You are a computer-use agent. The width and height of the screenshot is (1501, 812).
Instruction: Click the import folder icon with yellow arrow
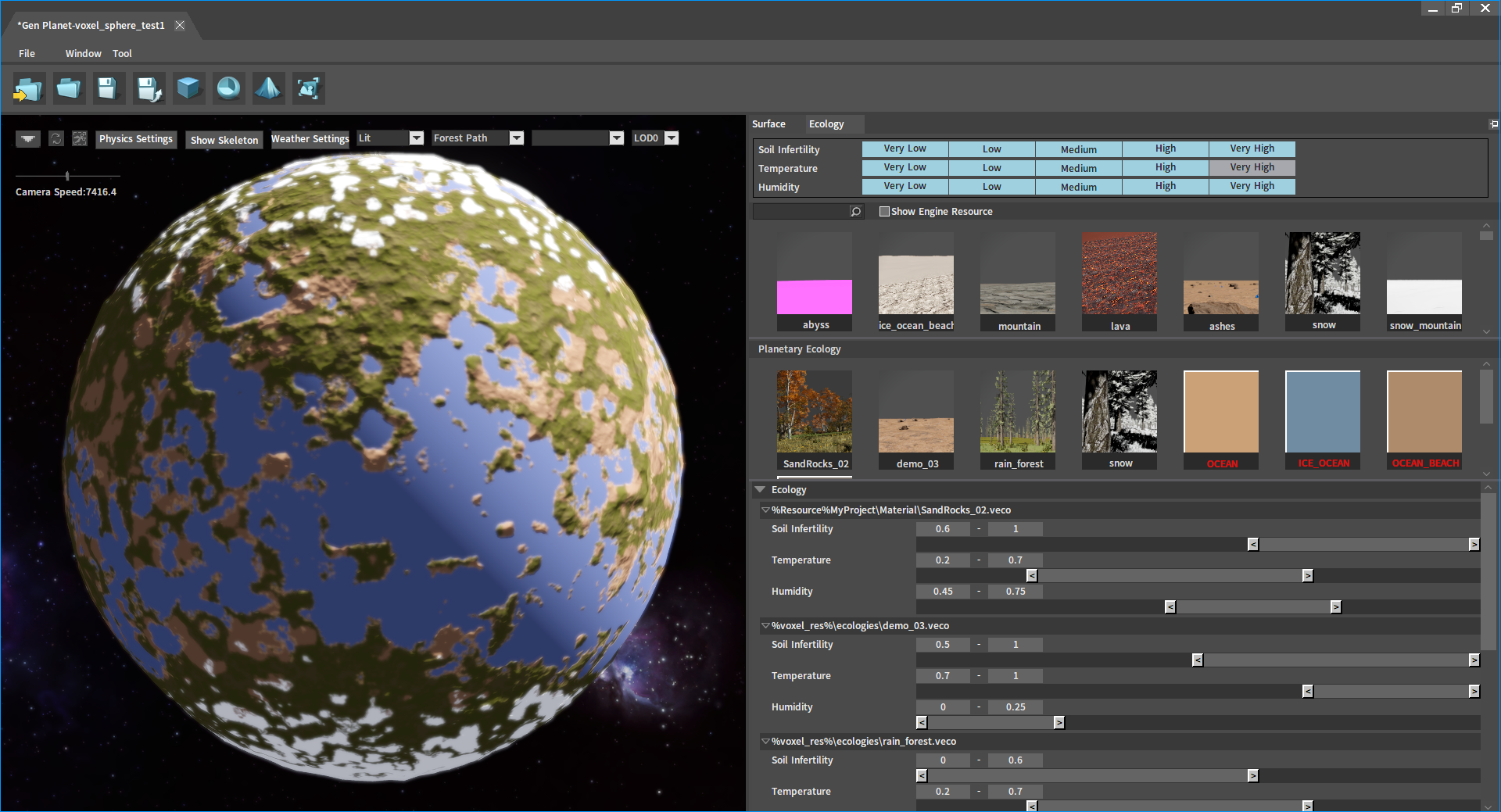pyautogui.click(x=28, y=88)
